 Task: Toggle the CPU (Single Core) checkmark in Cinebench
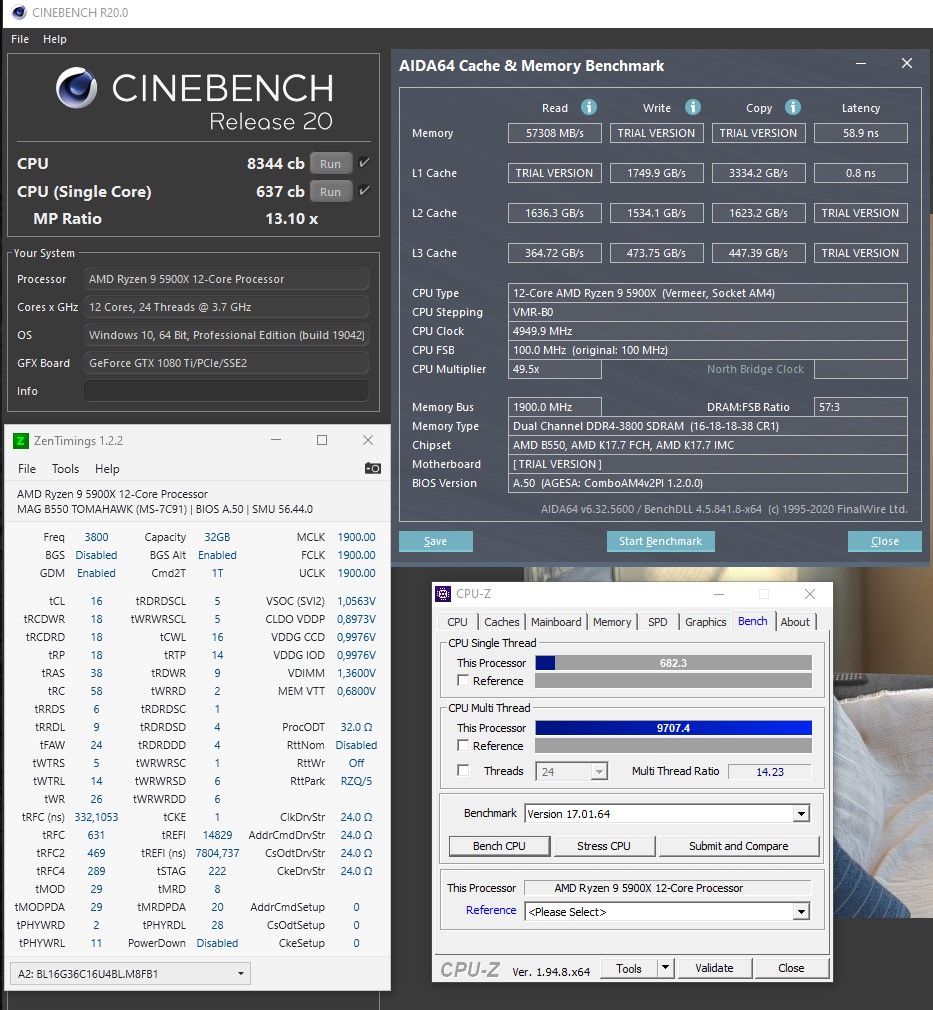click(x=364, y=191)
